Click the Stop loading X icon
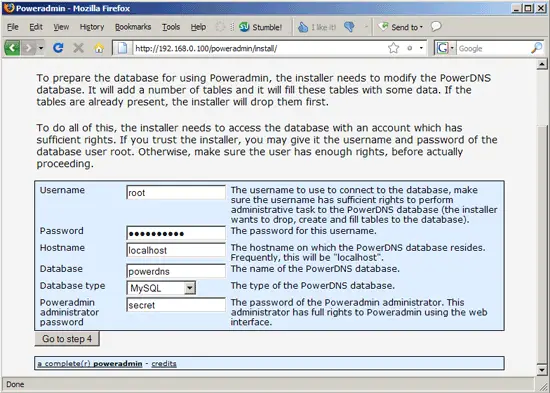 point(79,48)
